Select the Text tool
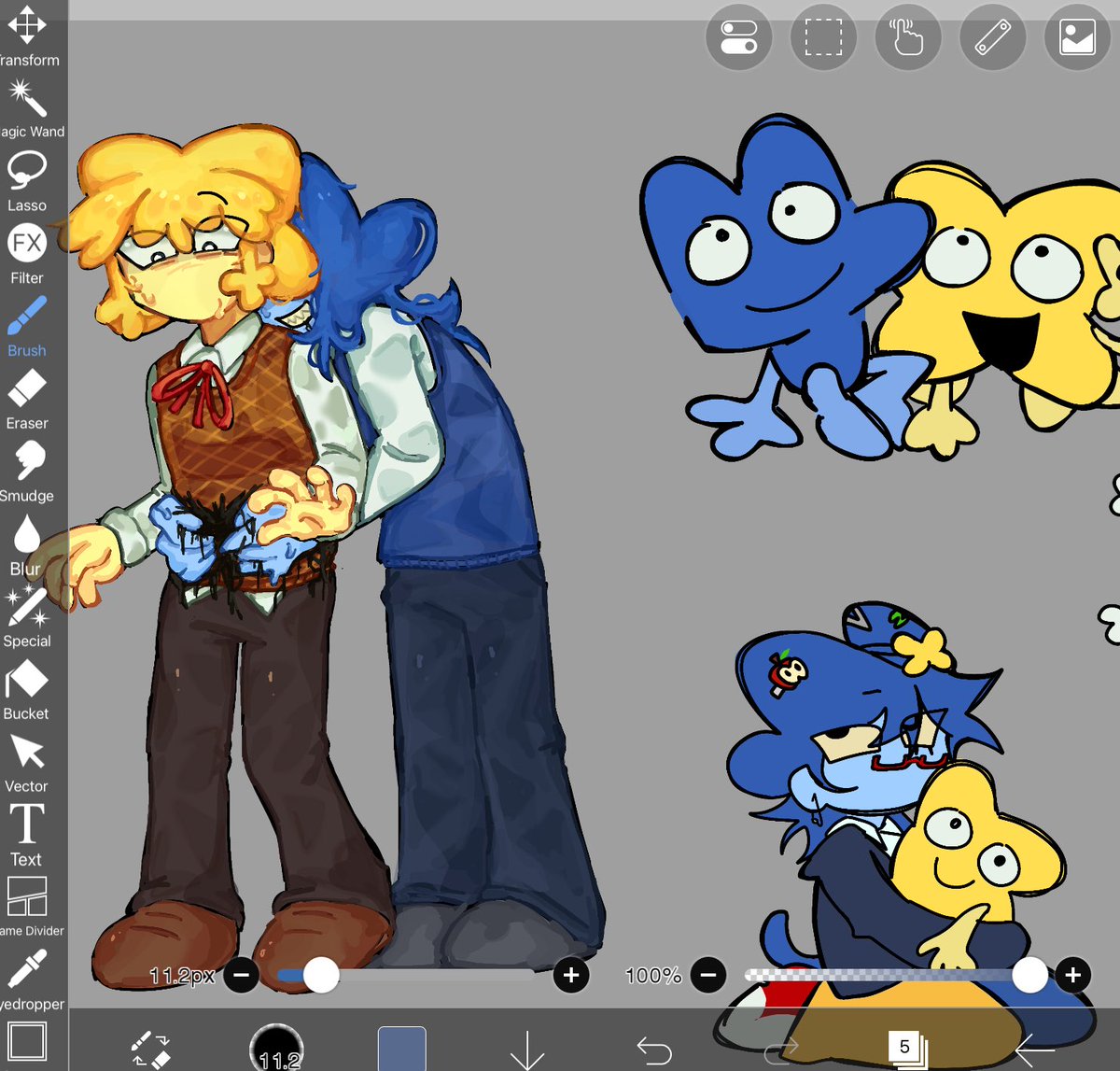Viewport: 1120px width, 1071px height. click(x=26, y=836)
